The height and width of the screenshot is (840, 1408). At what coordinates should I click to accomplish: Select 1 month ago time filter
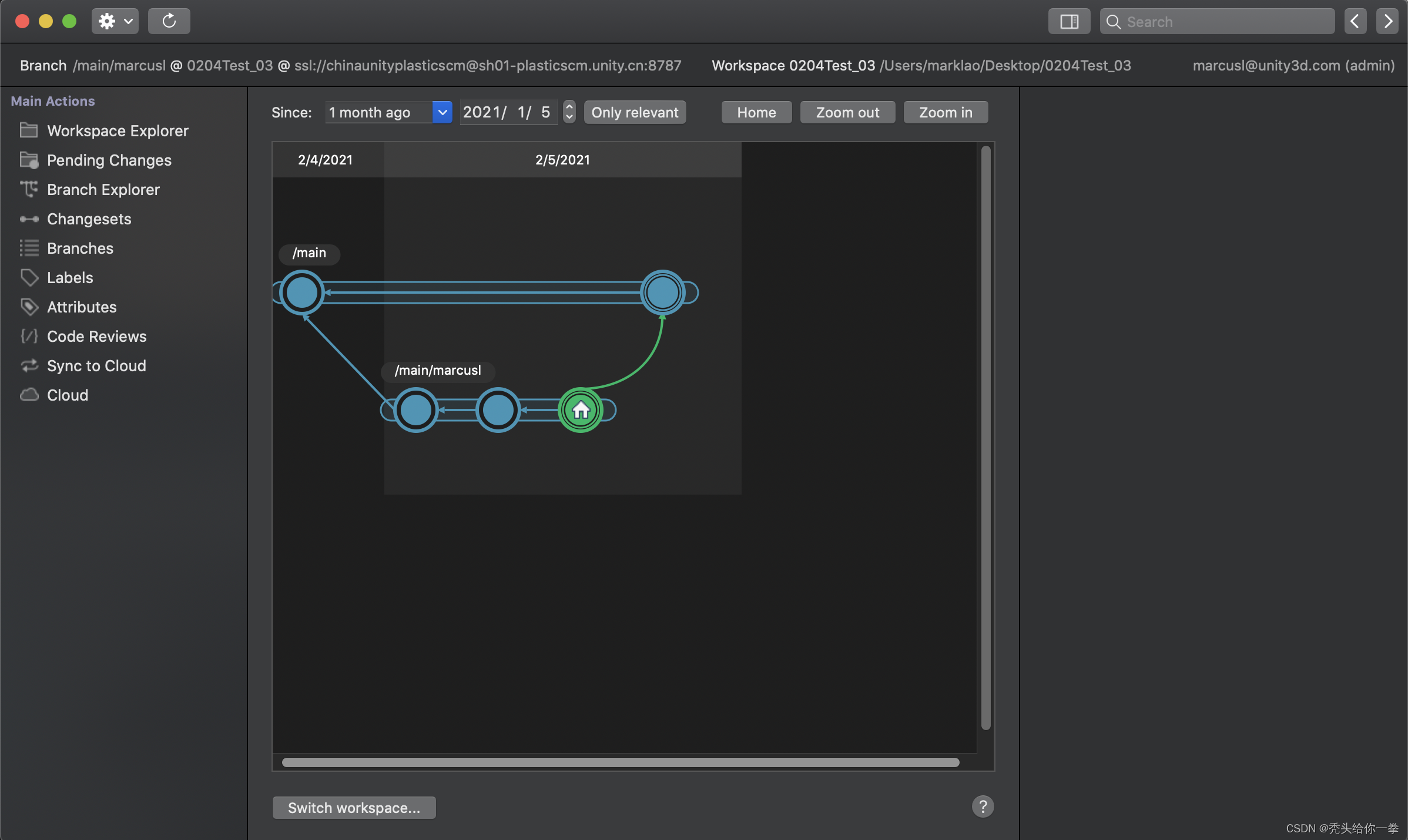click(385, 111)
